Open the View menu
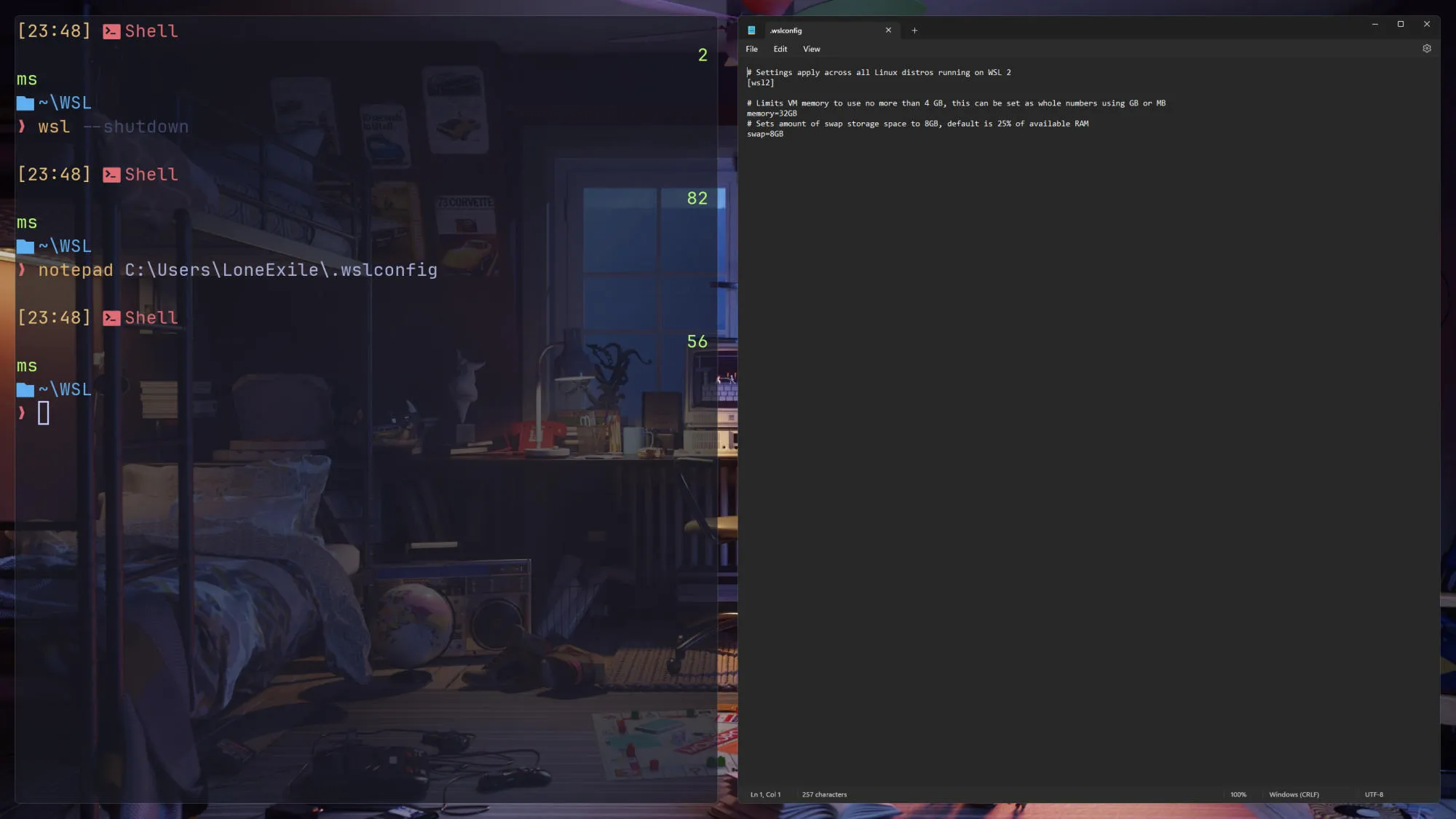This screenshot has height=819, width=1456. 811,49
